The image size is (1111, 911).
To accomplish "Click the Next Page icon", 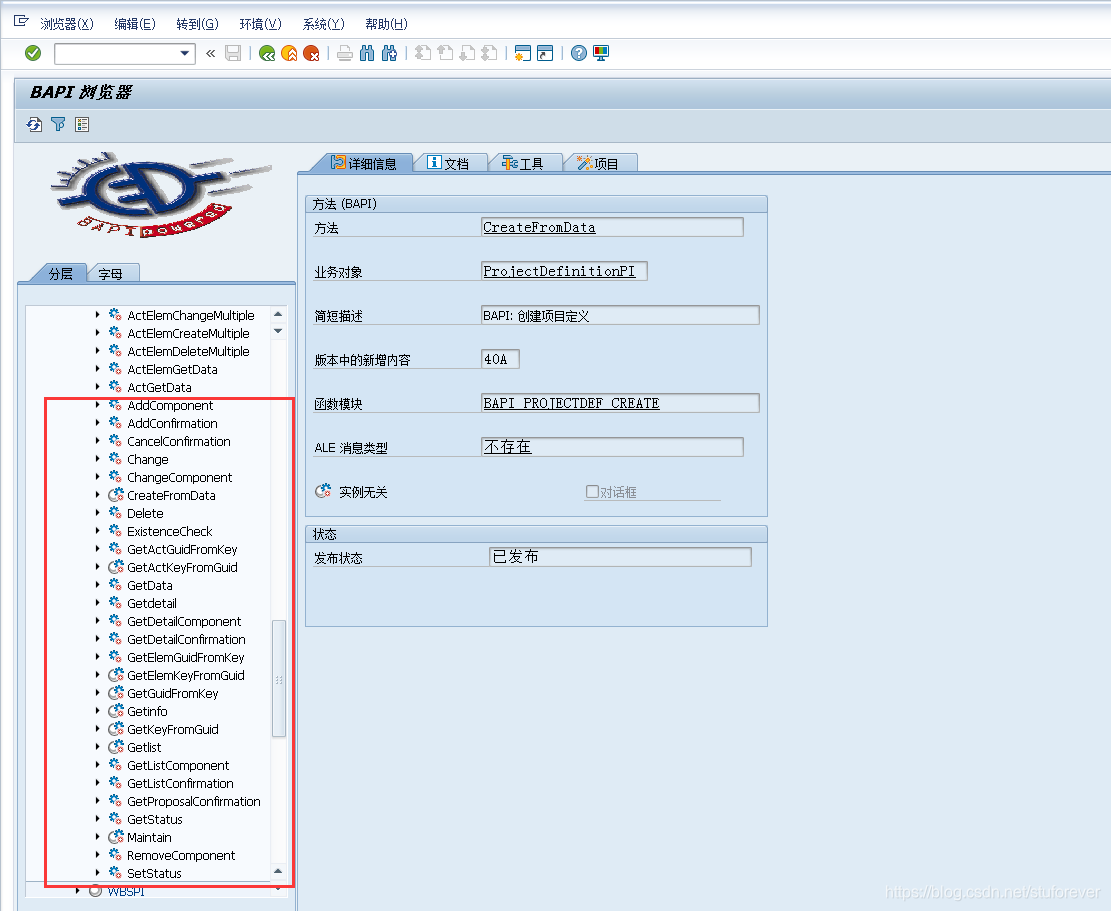I will pos(467,53).
